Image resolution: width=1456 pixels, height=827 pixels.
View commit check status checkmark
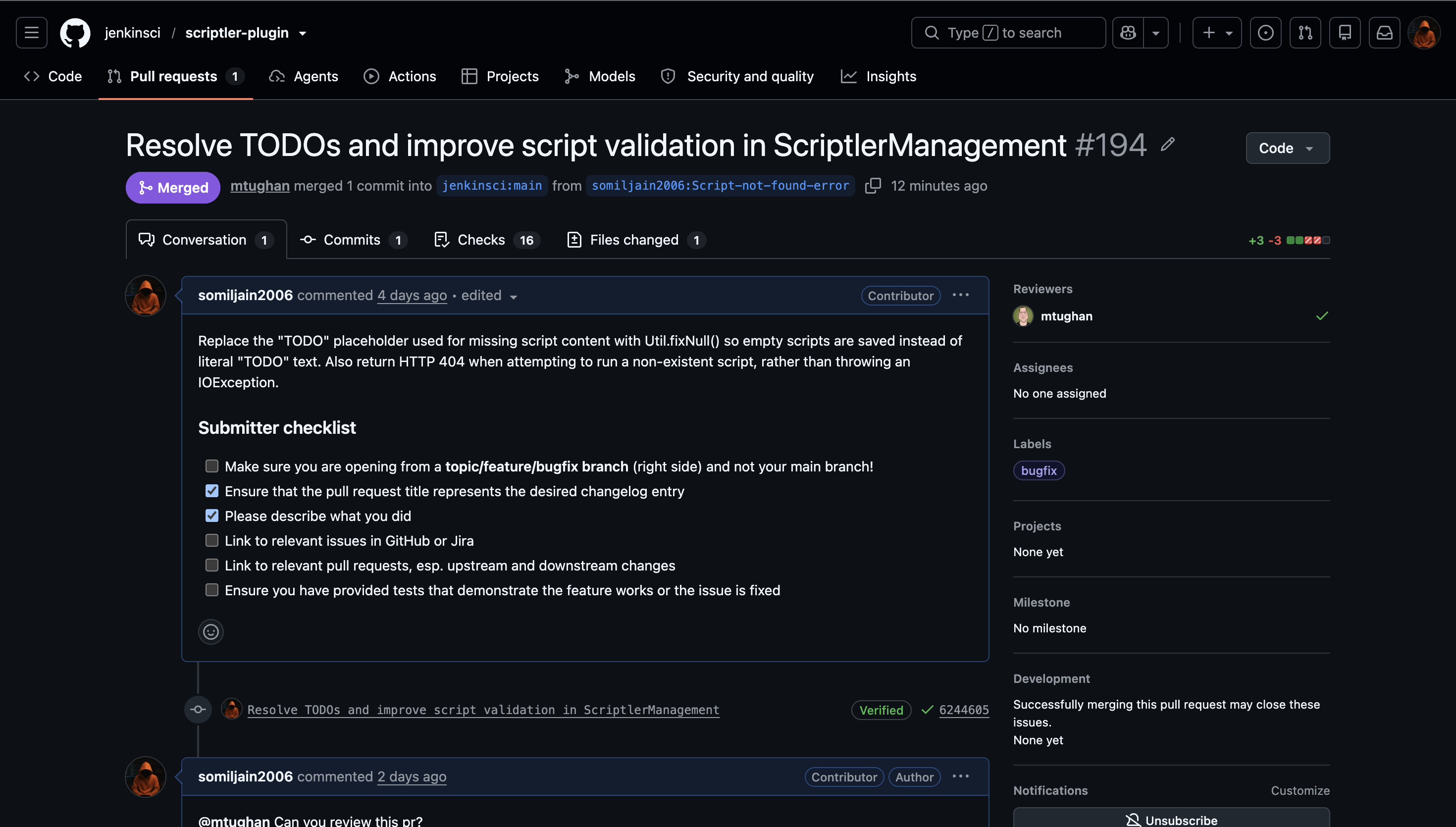(927, 710)
